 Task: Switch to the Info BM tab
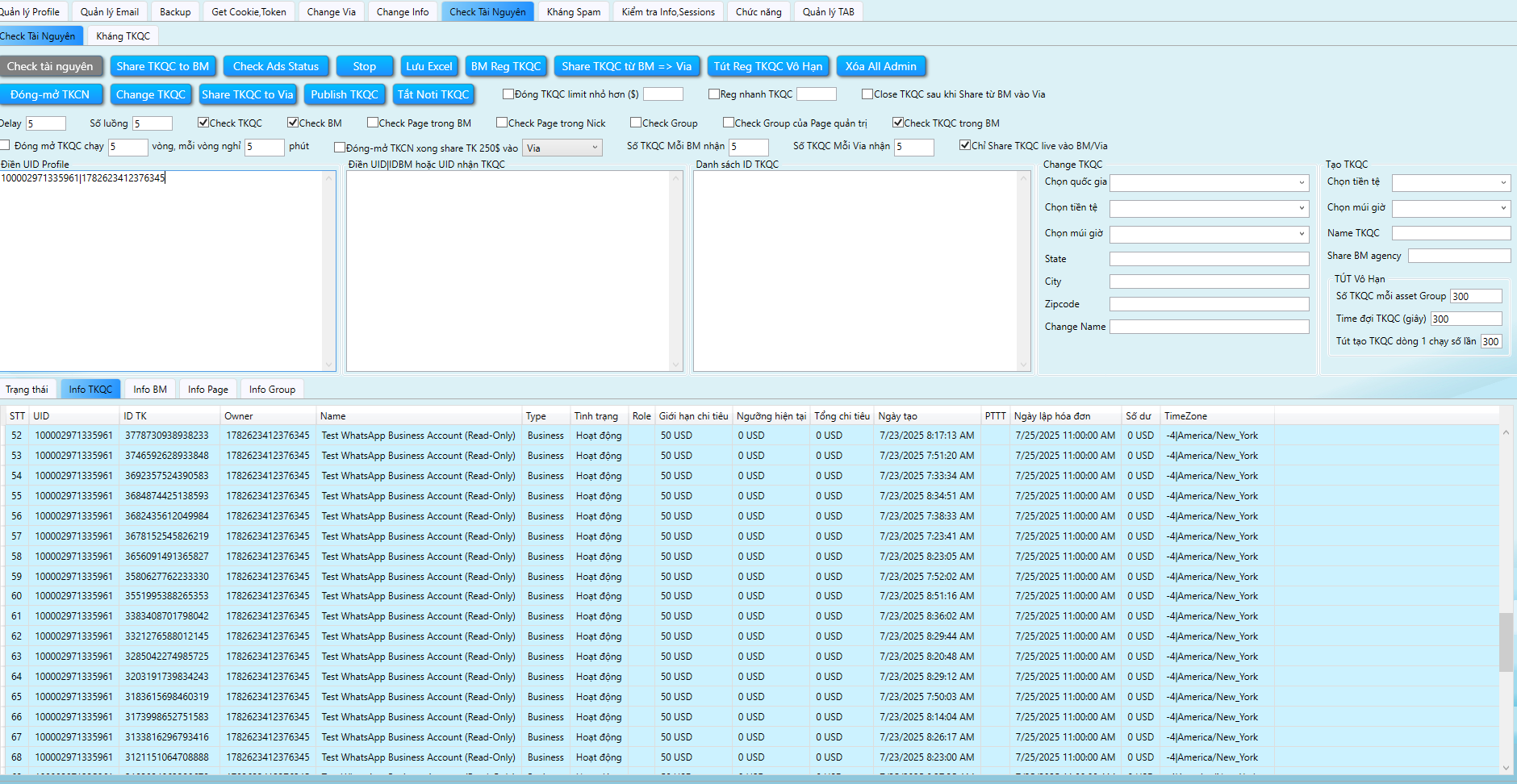(150, 389)
